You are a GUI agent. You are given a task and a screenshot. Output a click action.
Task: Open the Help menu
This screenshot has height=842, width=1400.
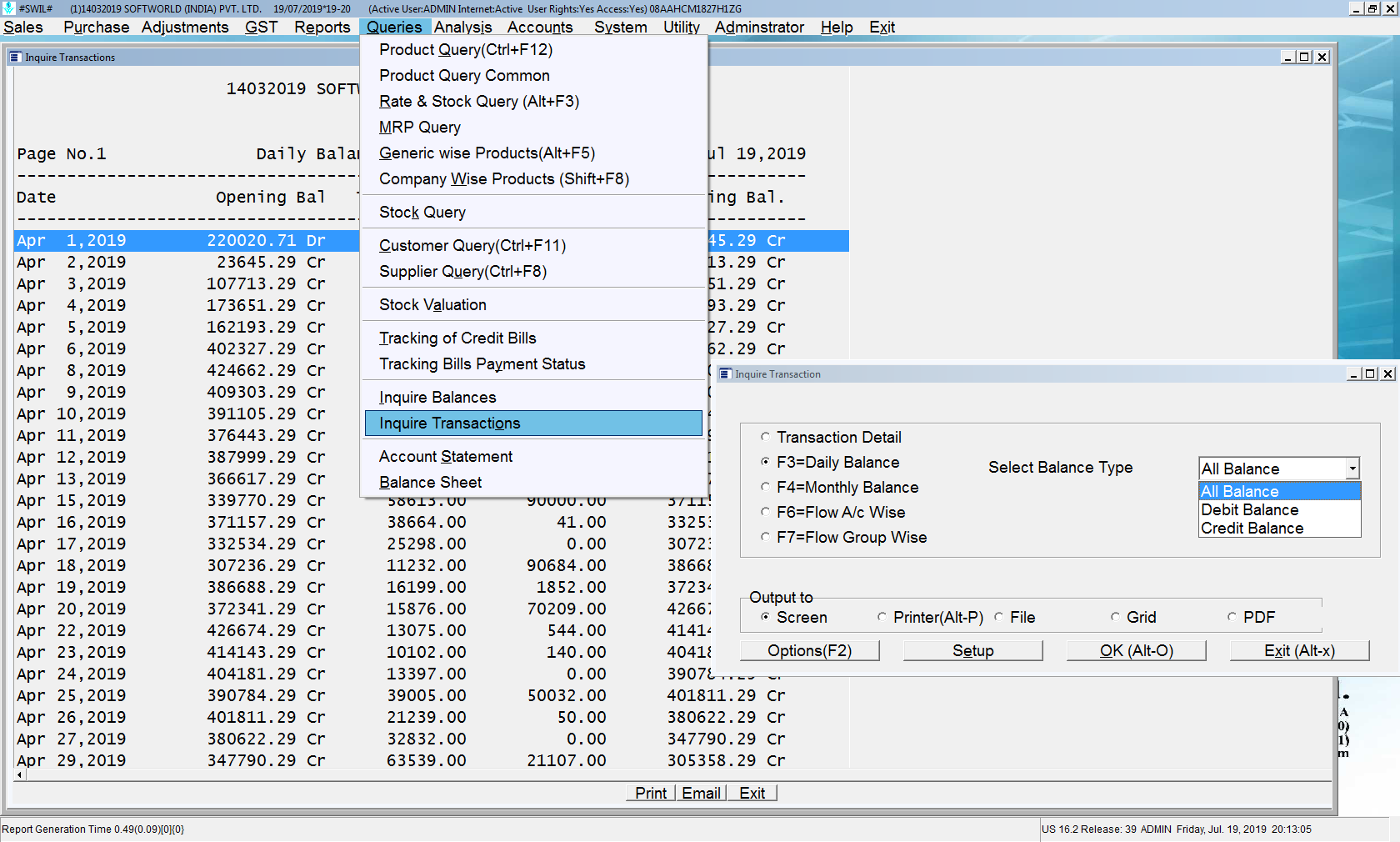pos(837,27)
